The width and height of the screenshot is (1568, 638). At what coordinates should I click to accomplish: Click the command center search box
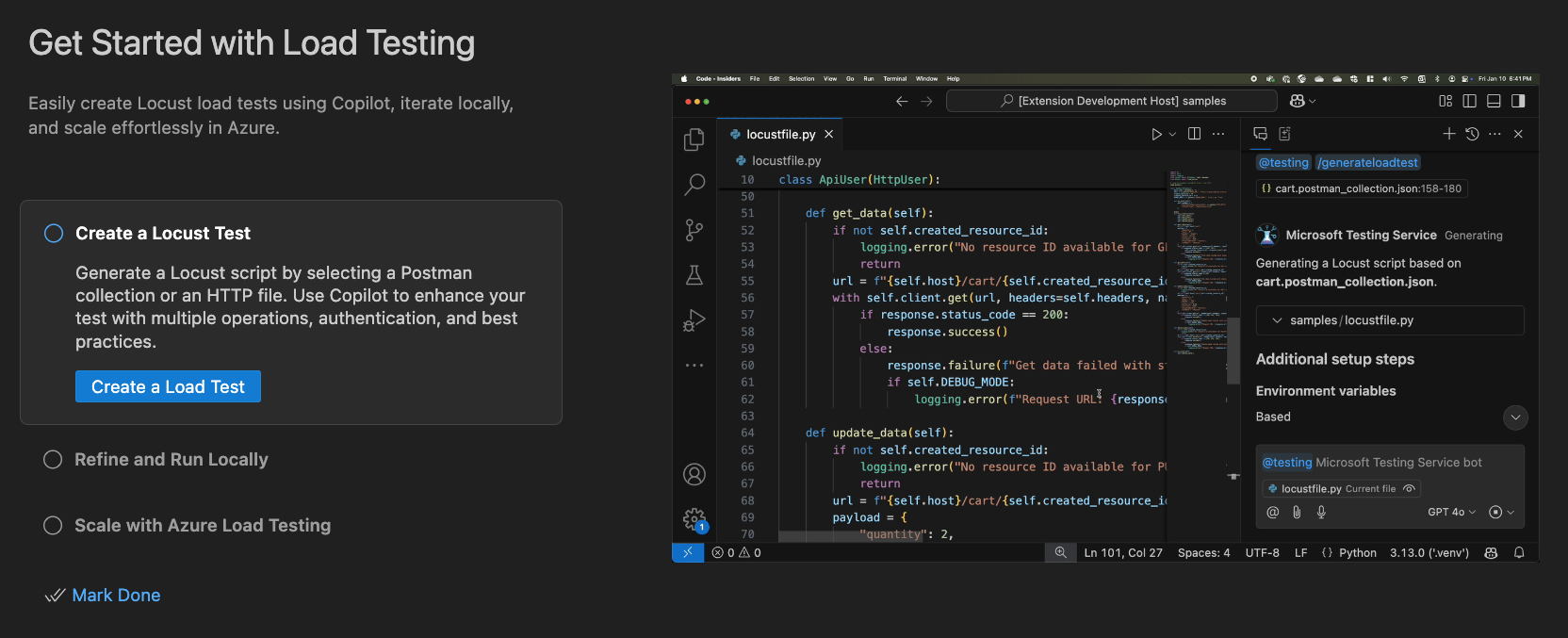(1112, 101)
